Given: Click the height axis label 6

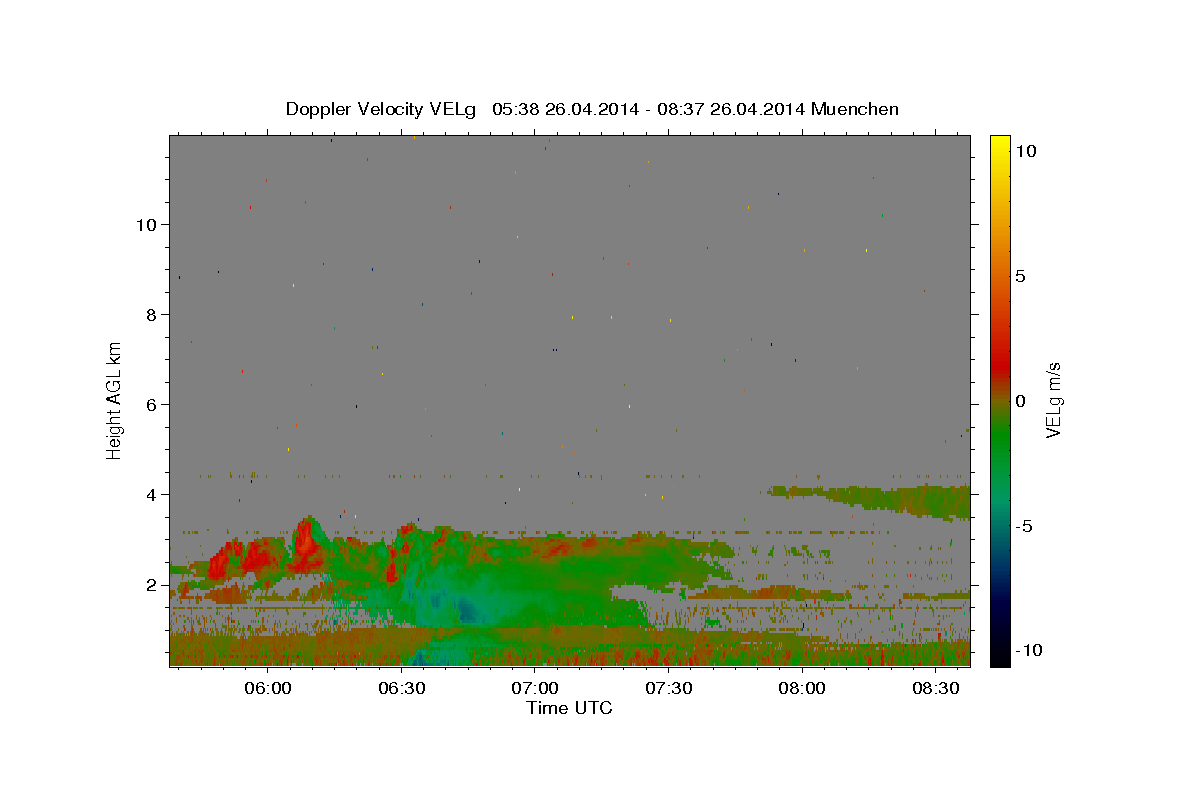Looking at the screenshot, I should pos(151,405).
